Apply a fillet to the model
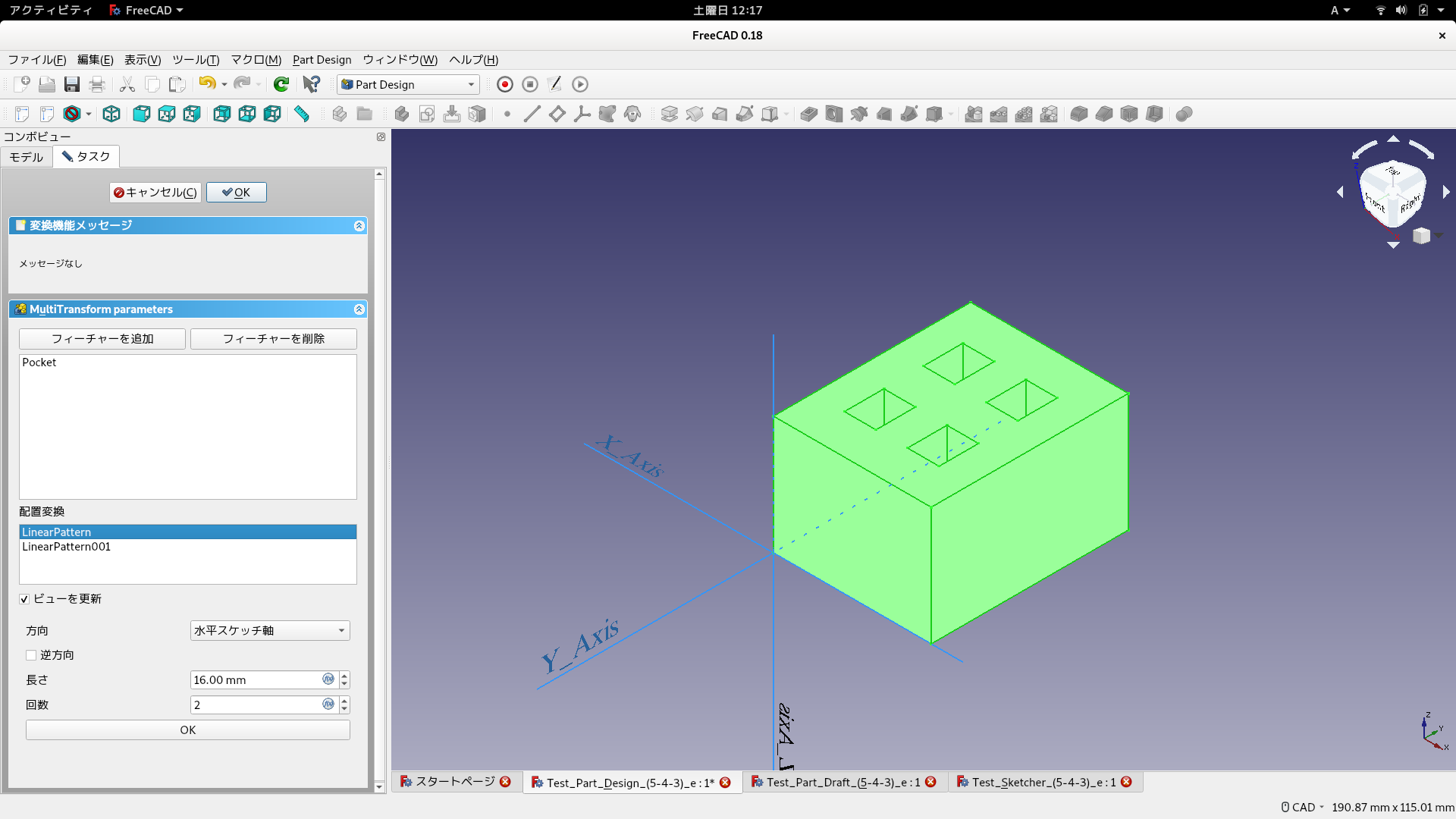Image resolution: width=1456 pixels, height=819 pixels. coord(1078,114)
